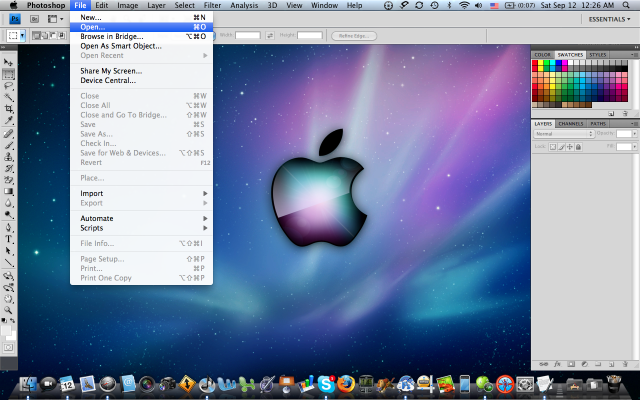Viewport: 640px width, 400px height.
Task: Click the Width input field
Action: tap(248, 36)
